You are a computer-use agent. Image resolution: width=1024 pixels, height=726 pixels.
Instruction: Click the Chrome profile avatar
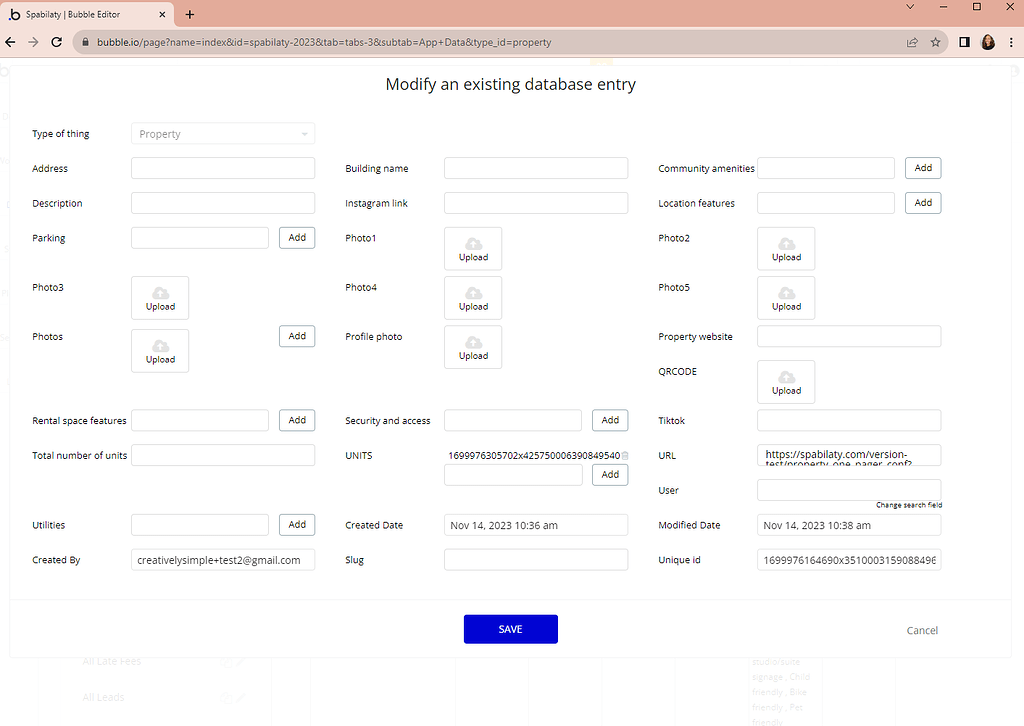point(988,42)
